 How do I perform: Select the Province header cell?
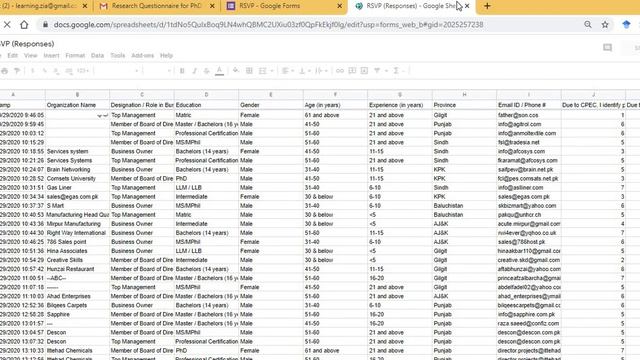(x=464, y=105)
